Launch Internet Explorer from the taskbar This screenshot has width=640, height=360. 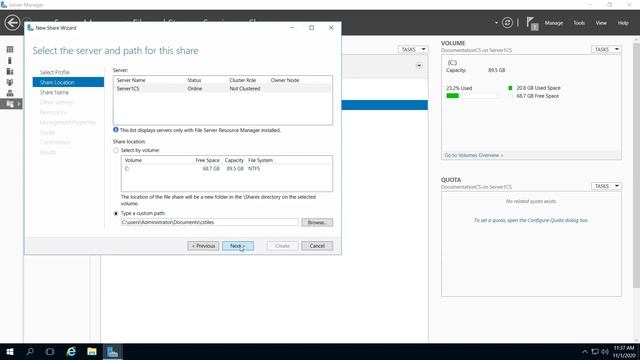(71, 351)
